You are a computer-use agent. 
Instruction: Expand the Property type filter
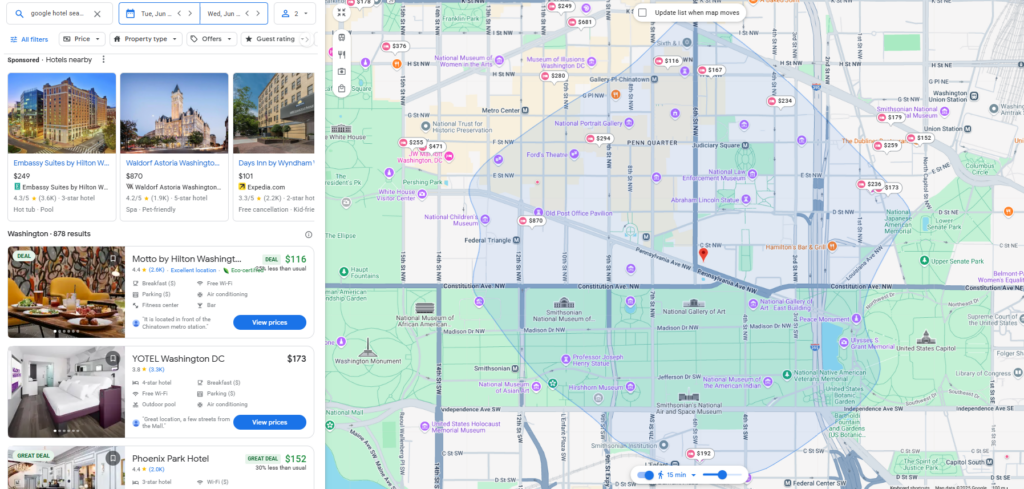point(146,39)
